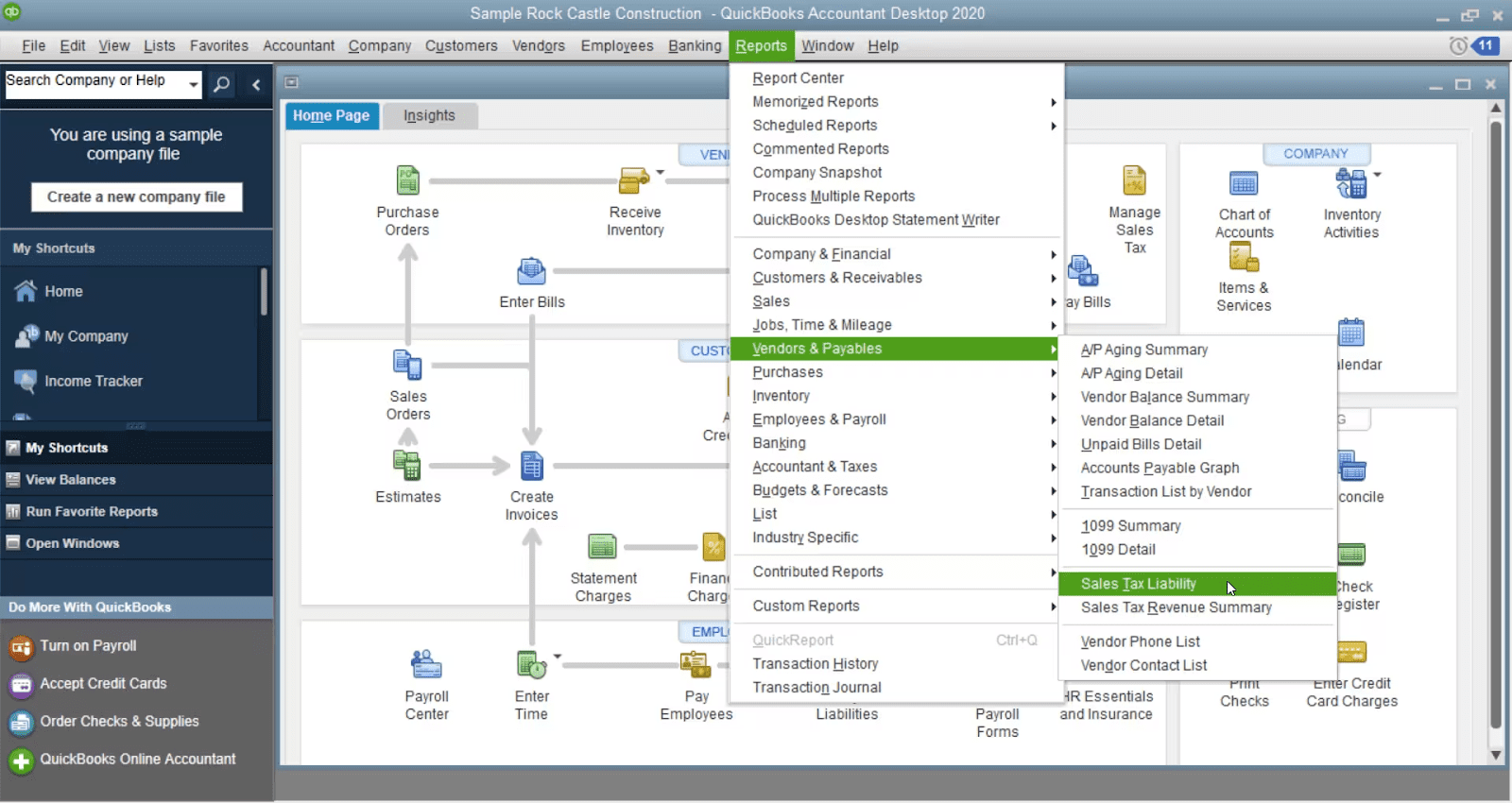Click the Estimates icon

click(x=407, y=466)
